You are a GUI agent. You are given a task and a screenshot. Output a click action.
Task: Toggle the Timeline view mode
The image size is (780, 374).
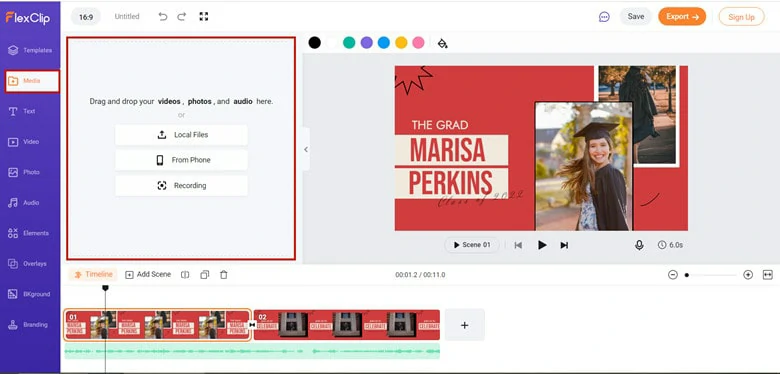[x=94, y=275]
